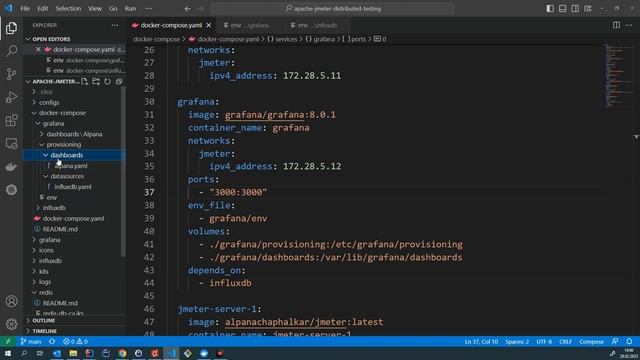The image size is (640, 360).
Task: Open the remote window indicator in status bar
Action: (x=8, y=341)
